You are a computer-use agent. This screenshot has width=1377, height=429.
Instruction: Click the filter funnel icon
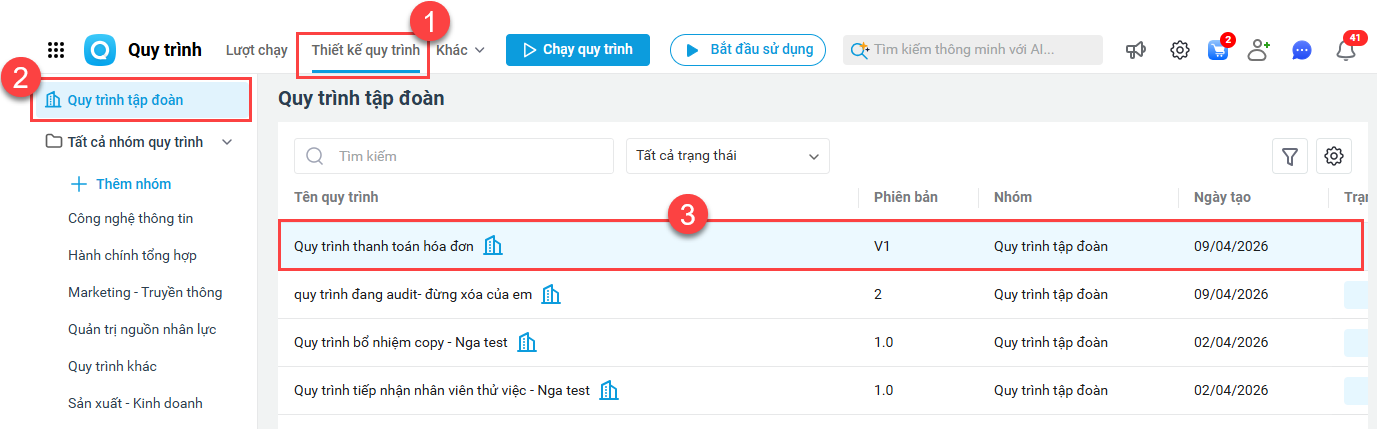(x=1290, y=156)
